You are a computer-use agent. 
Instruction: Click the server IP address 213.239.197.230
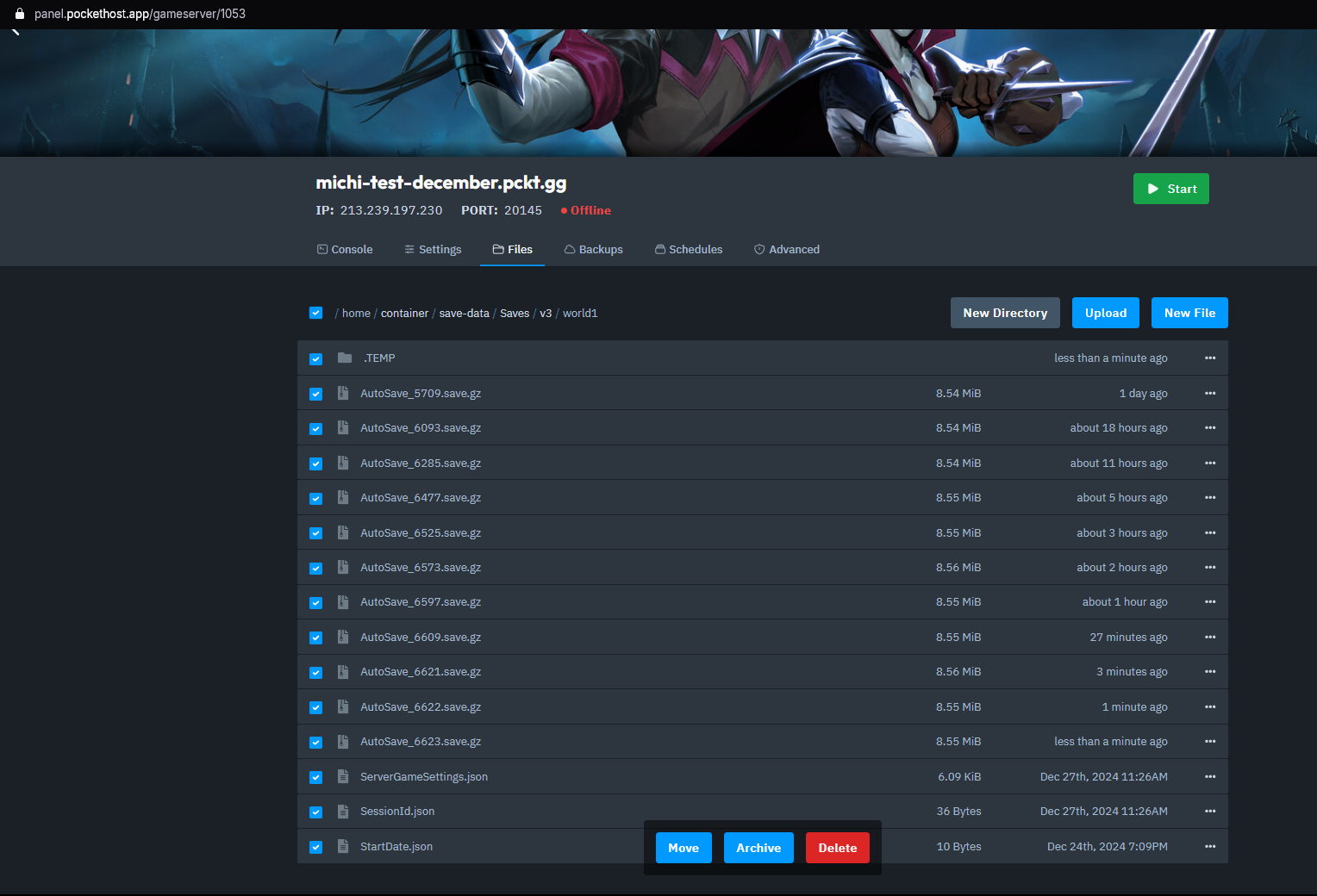coord(391,210)
